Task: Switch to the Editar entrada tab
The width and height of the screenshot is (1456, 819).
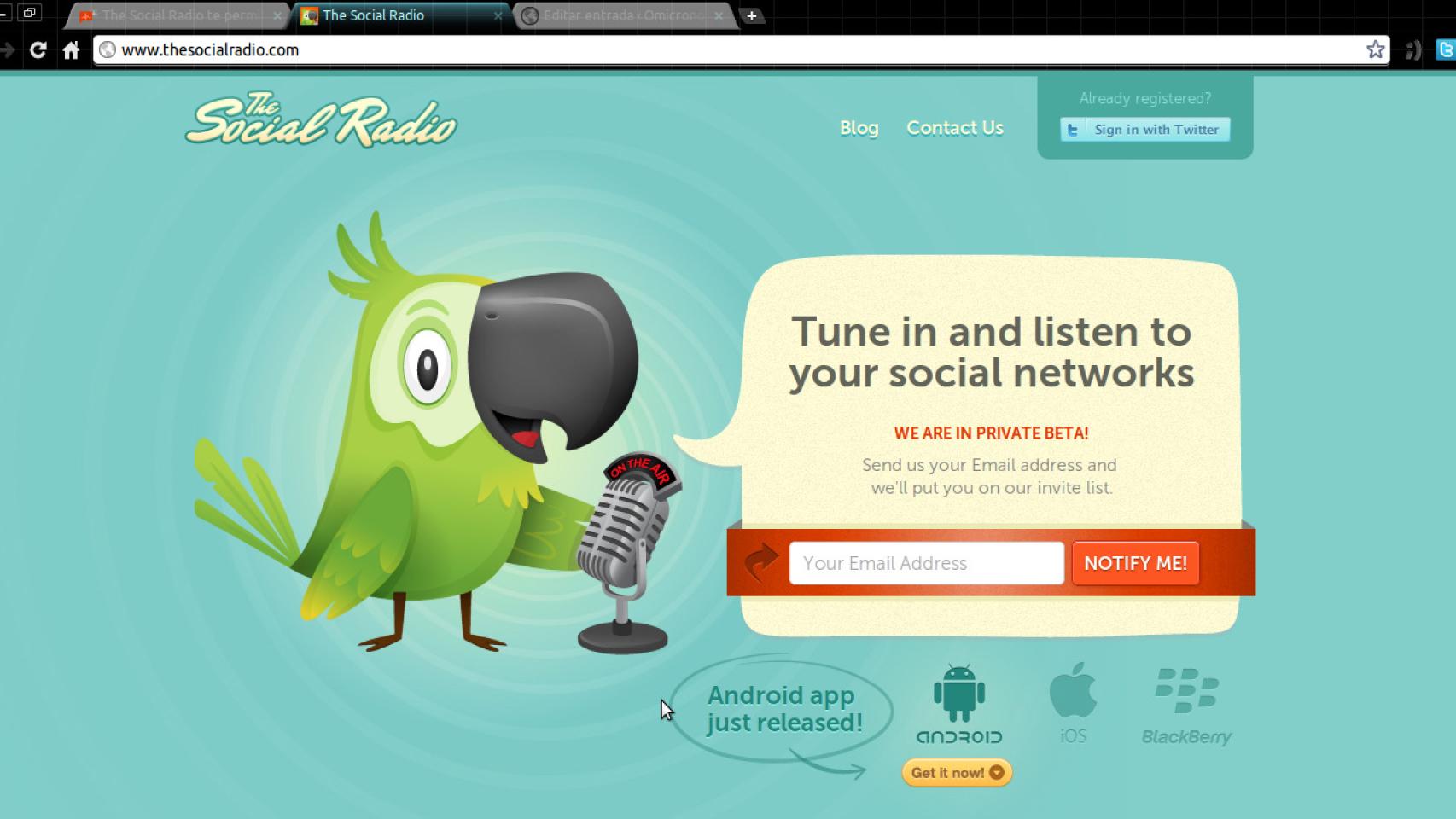Action: pyautogui.click(x=621, y=15)
